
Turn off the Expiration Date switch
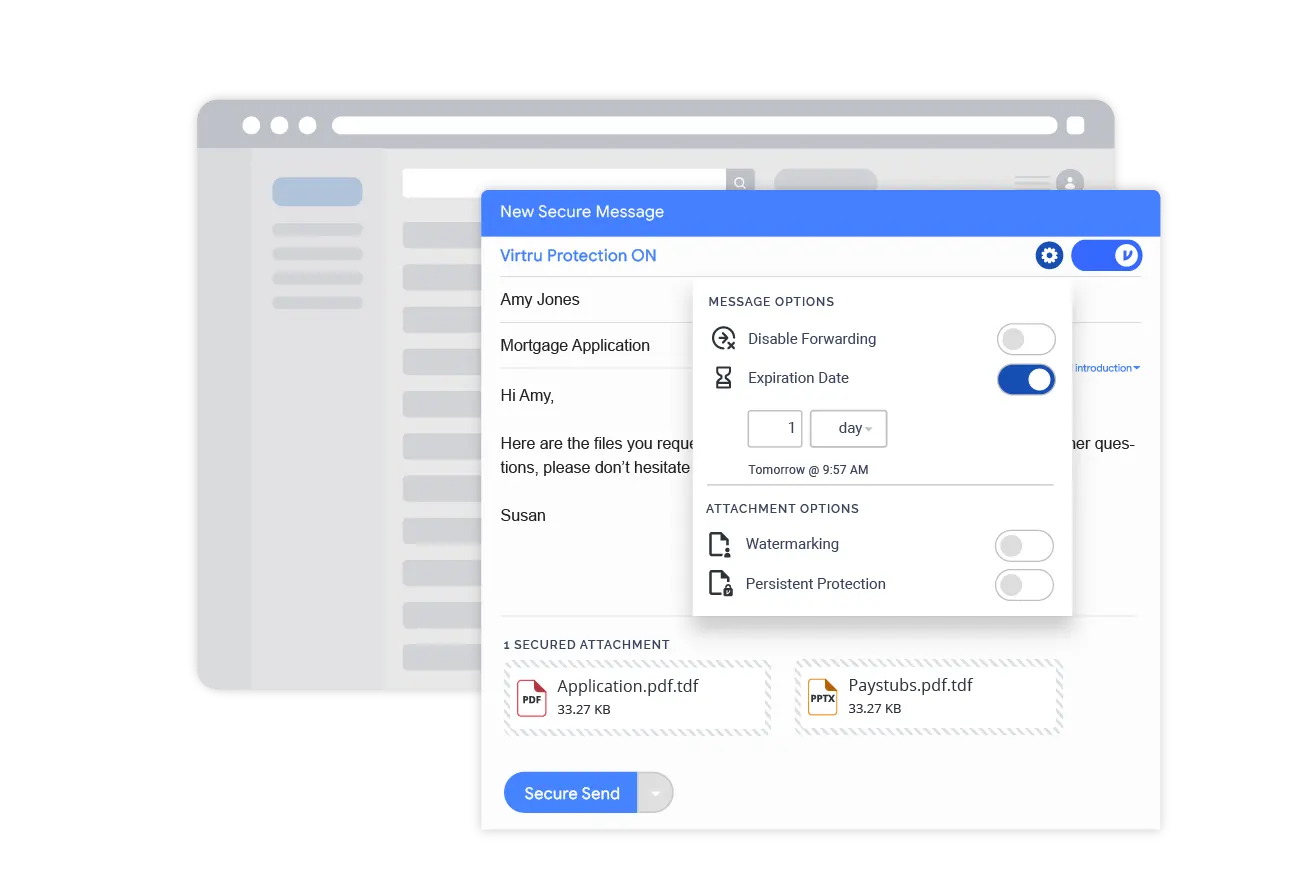pyautogui.click(x=1026, y=379)
